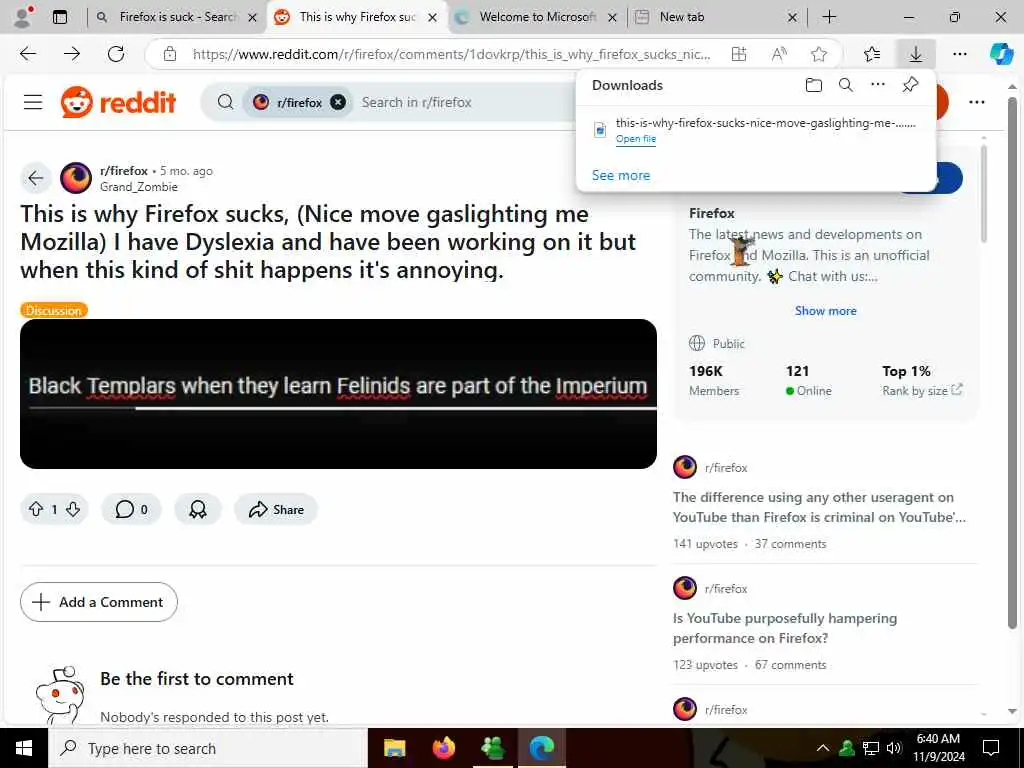
Task: View site information lock icon
Action: pyautogui.click(x=170, y=54)
